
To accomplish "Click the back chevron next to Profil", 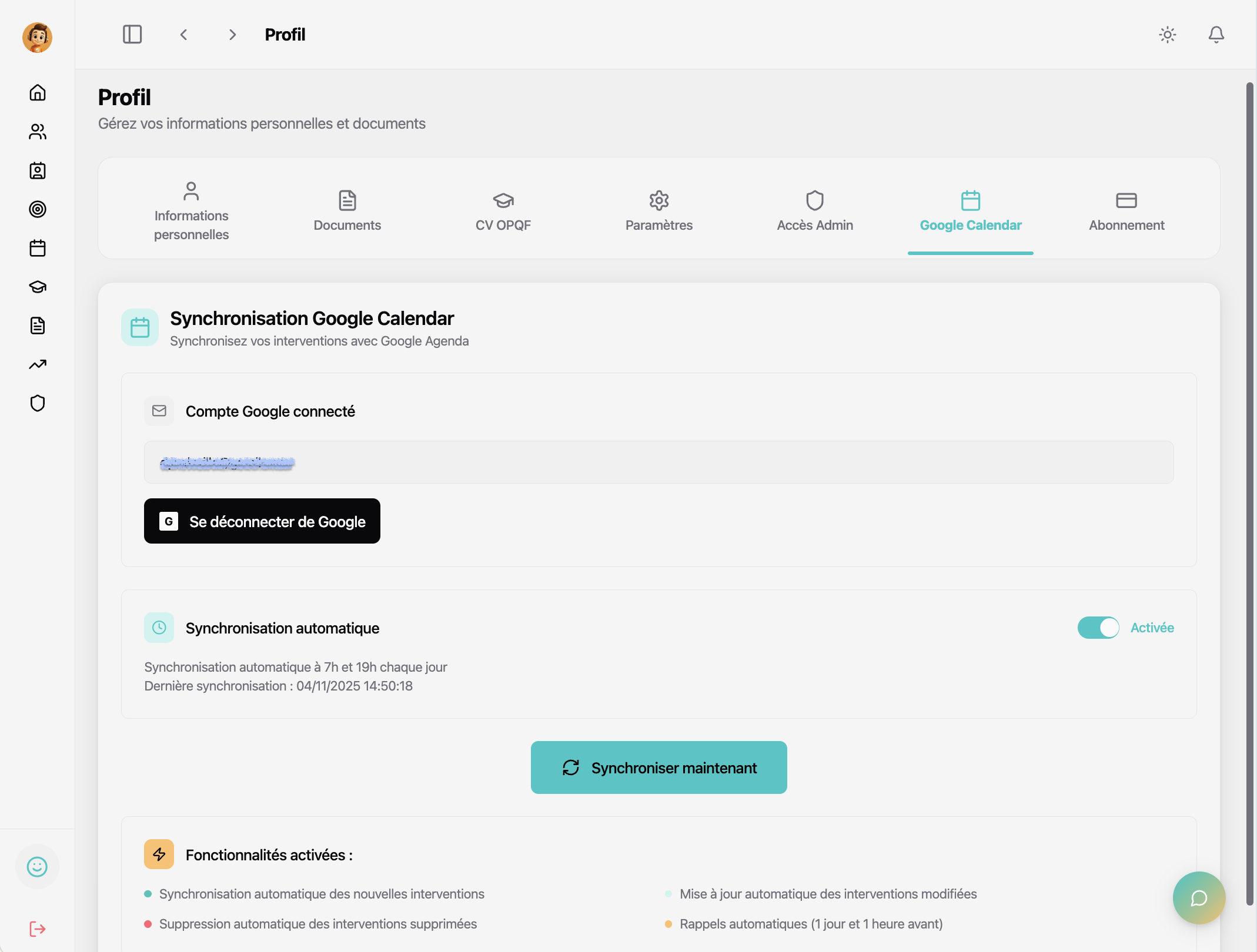I will coord(183,35).
